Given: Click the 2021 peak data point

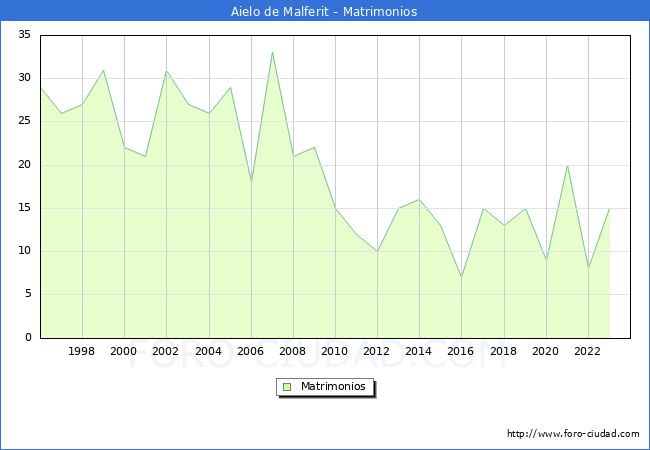Looking at the screenshot, I should pyautogui.click(x=567, y=165).
